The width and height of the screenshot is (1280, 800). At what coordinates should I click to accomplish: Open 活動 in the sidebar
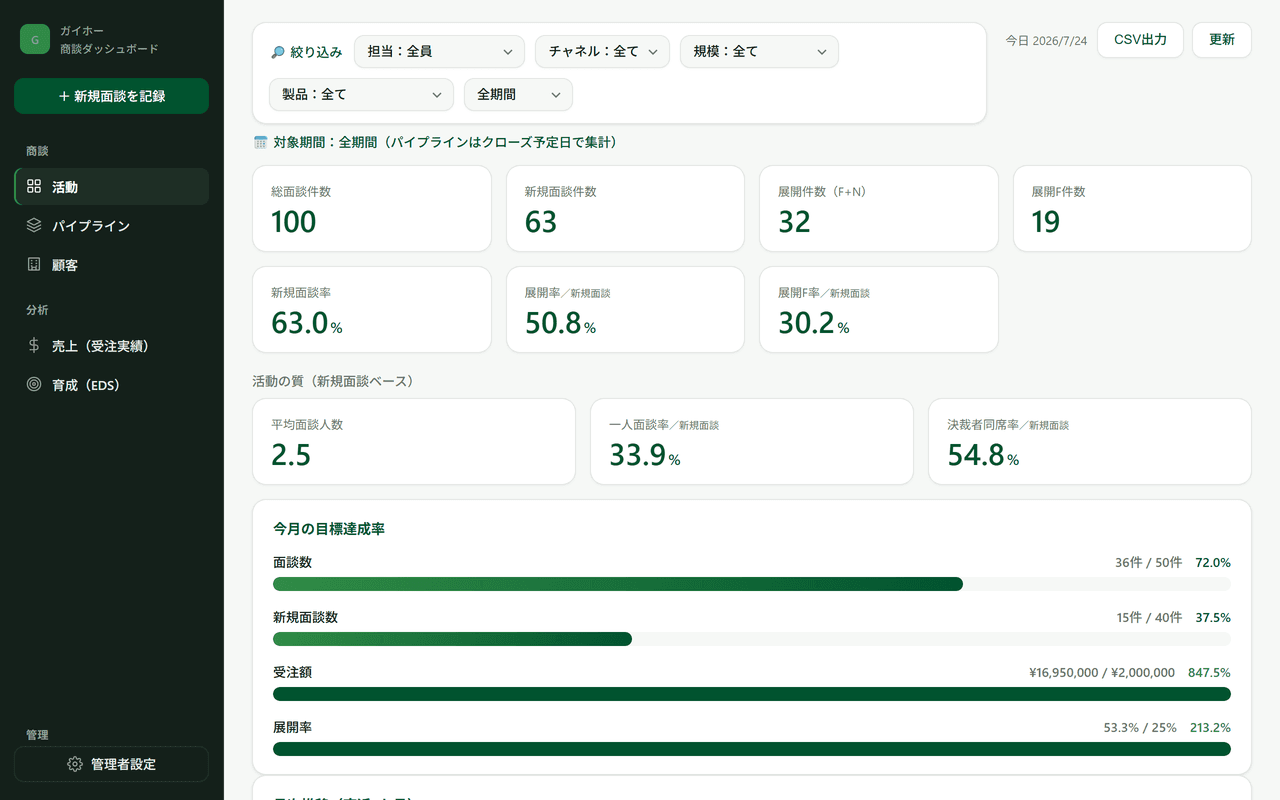coord(111,186)
